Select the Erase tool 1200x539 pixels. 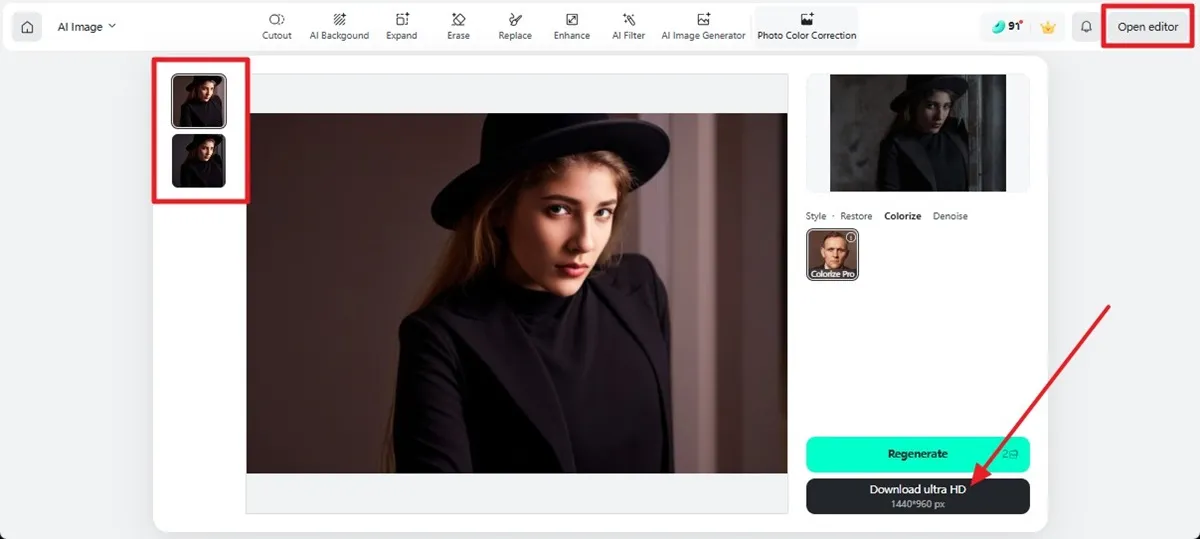click(x=458, y=26)
